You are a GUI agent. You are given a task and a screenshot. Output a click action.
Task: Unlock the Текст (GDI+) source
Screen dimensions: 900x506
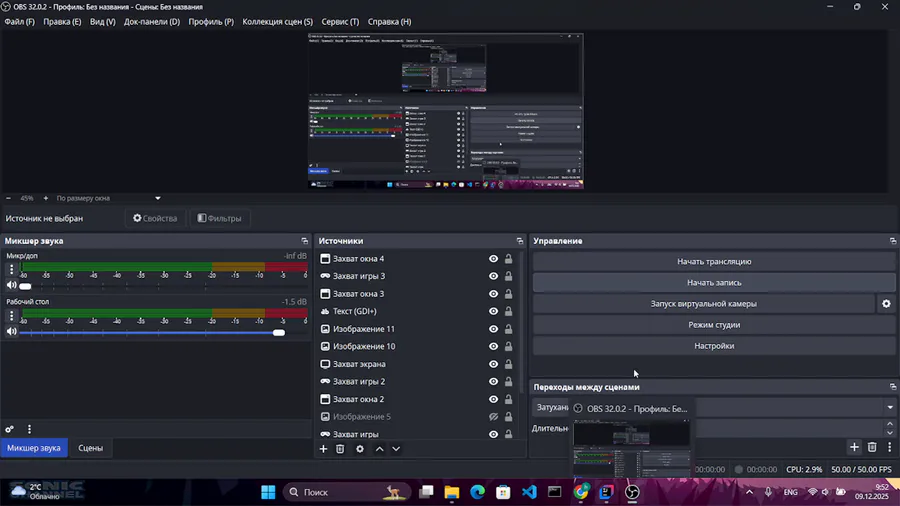pos(509,312)
